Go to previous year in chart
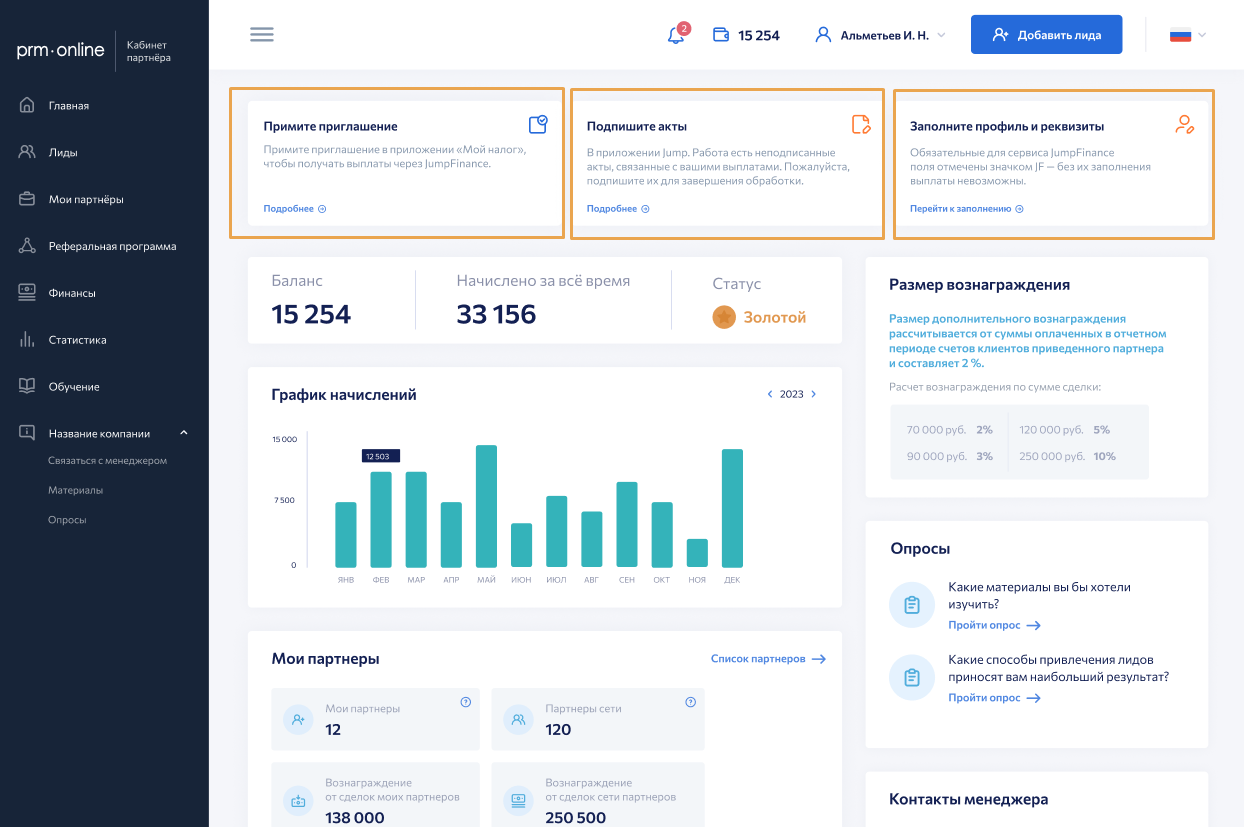This screenshot has height=827, width=1244. 769,394
